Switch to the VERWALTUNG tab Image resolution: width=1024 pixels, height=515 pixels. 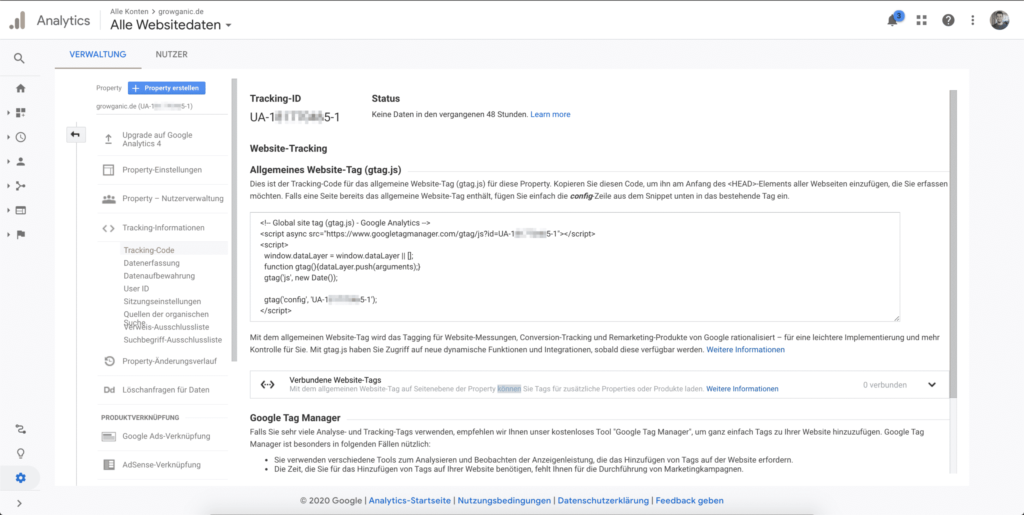click(98, 55)
